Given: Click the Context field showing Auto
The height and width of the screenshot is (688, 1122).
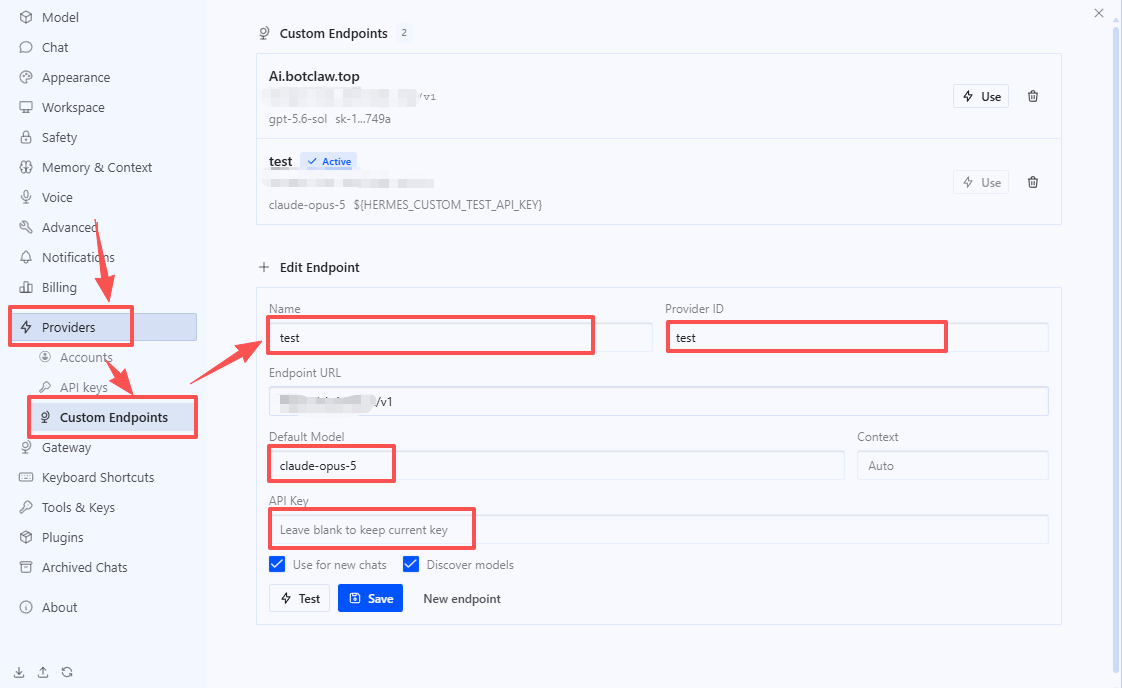Looking at the screenshot, I should (953, 465).
